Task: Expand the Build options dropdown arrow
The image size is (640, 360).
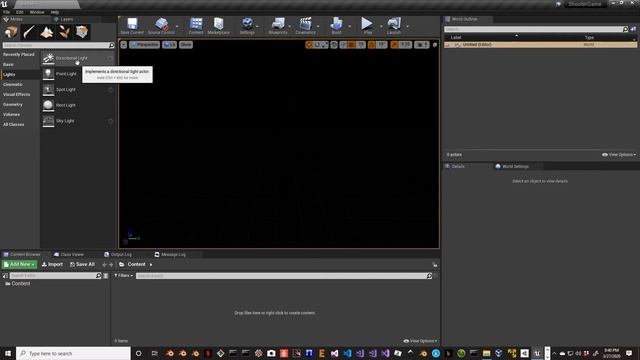Action: (350, 27)
